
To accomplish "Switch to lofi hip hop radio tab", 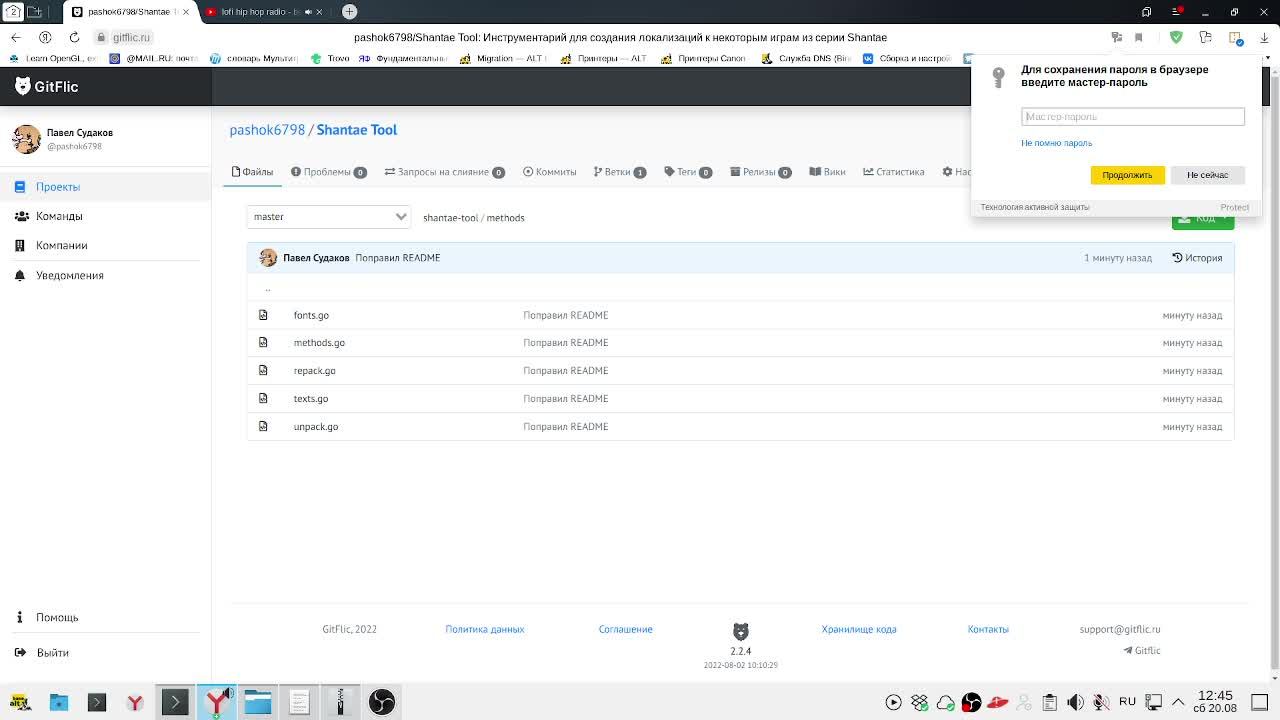I will pyautogui.click(x=260, y=12).
